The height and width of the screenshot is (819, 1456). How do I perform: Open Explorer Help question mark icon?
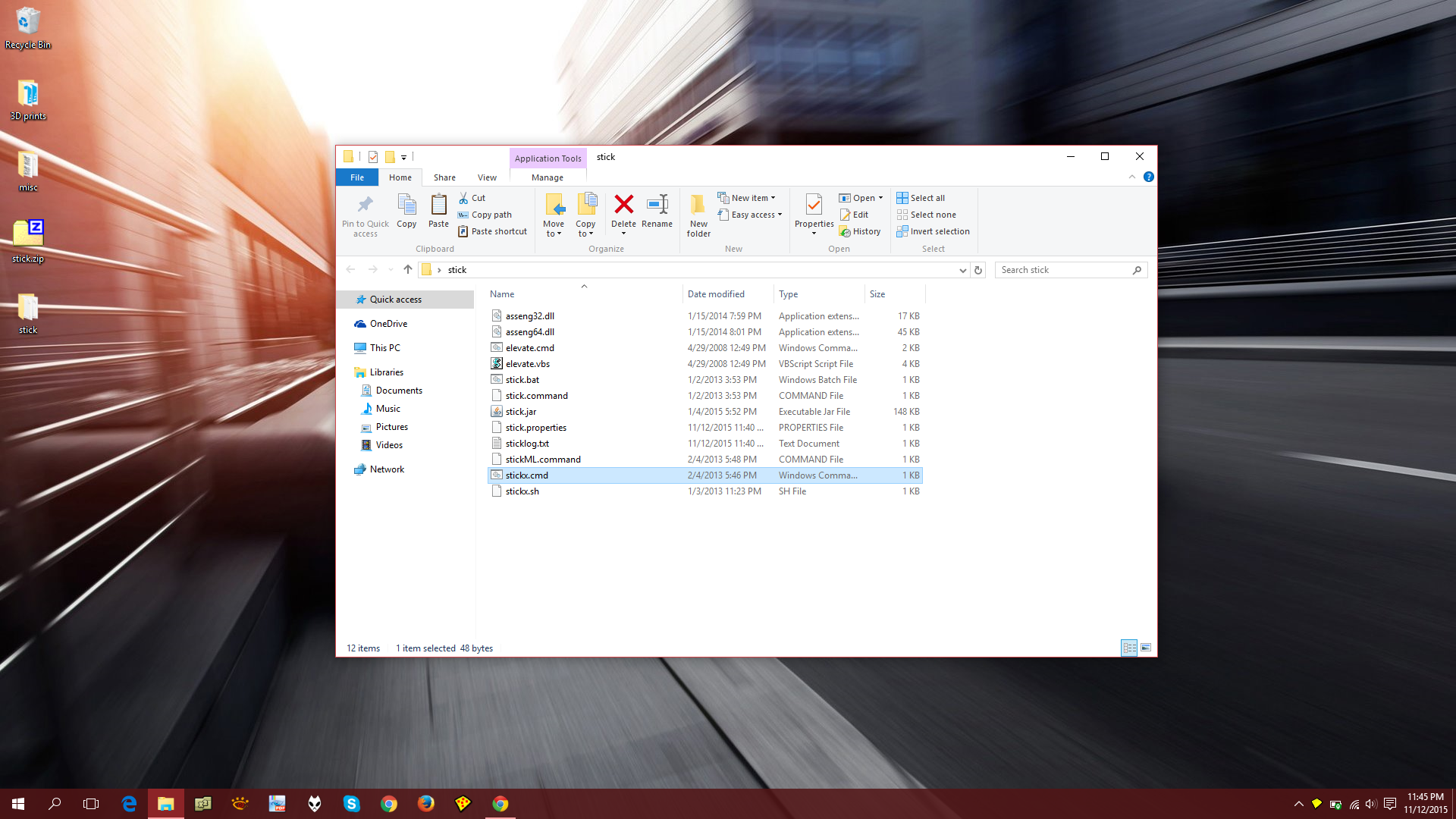(x=1149, y=177)
